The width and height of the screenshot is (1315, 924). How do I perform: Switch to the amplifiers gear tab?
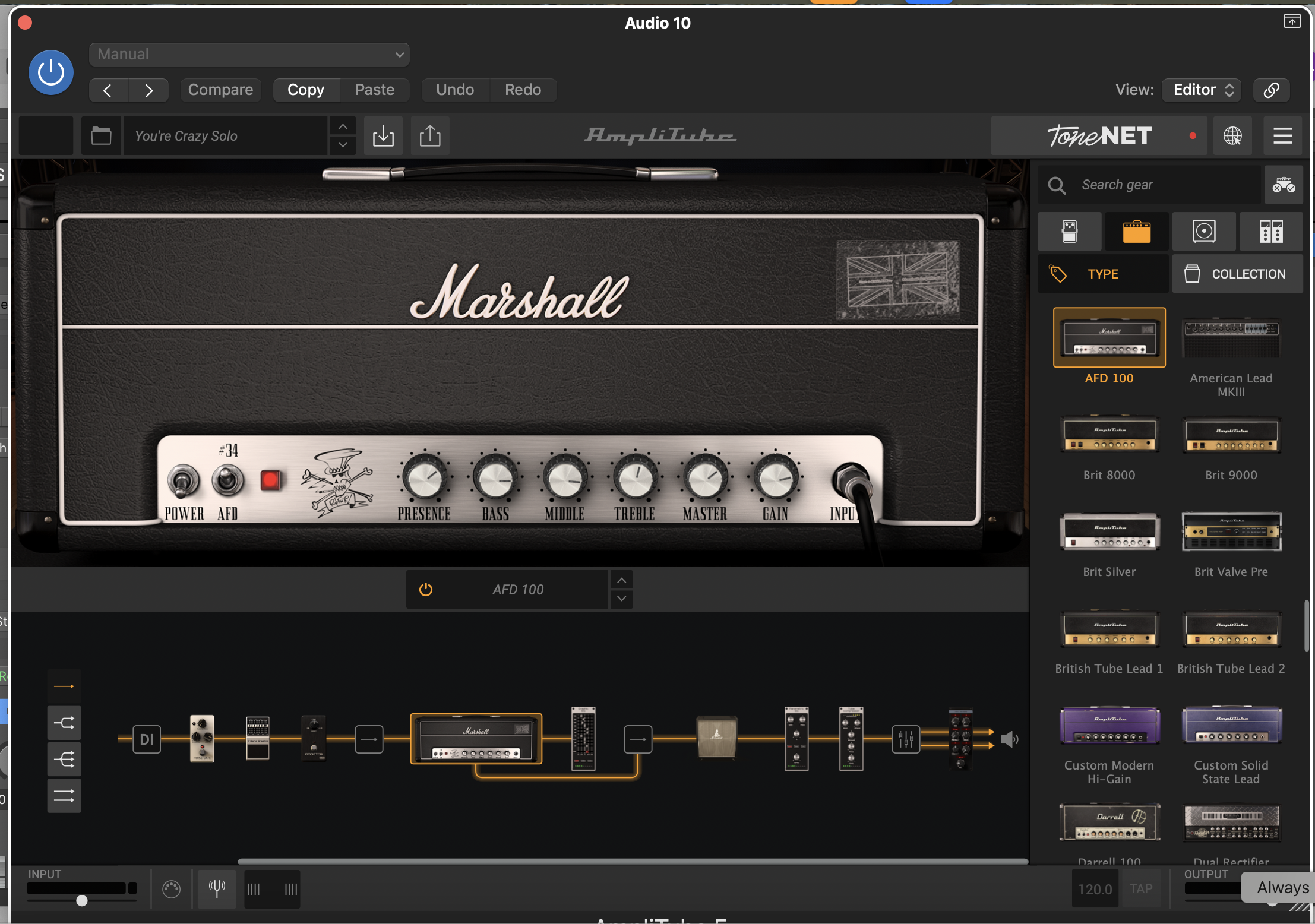1137,232
